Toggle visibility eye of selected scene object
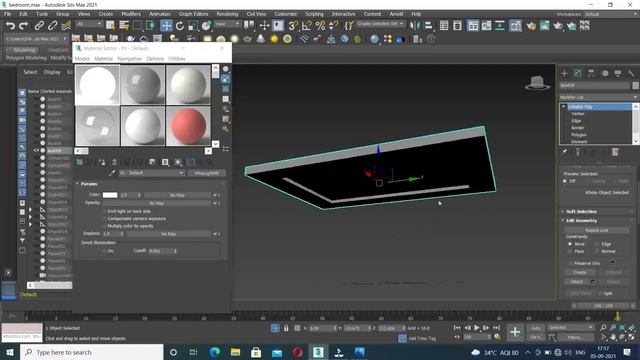Screen dimensions: 640x360 click(x=36, y=150)
